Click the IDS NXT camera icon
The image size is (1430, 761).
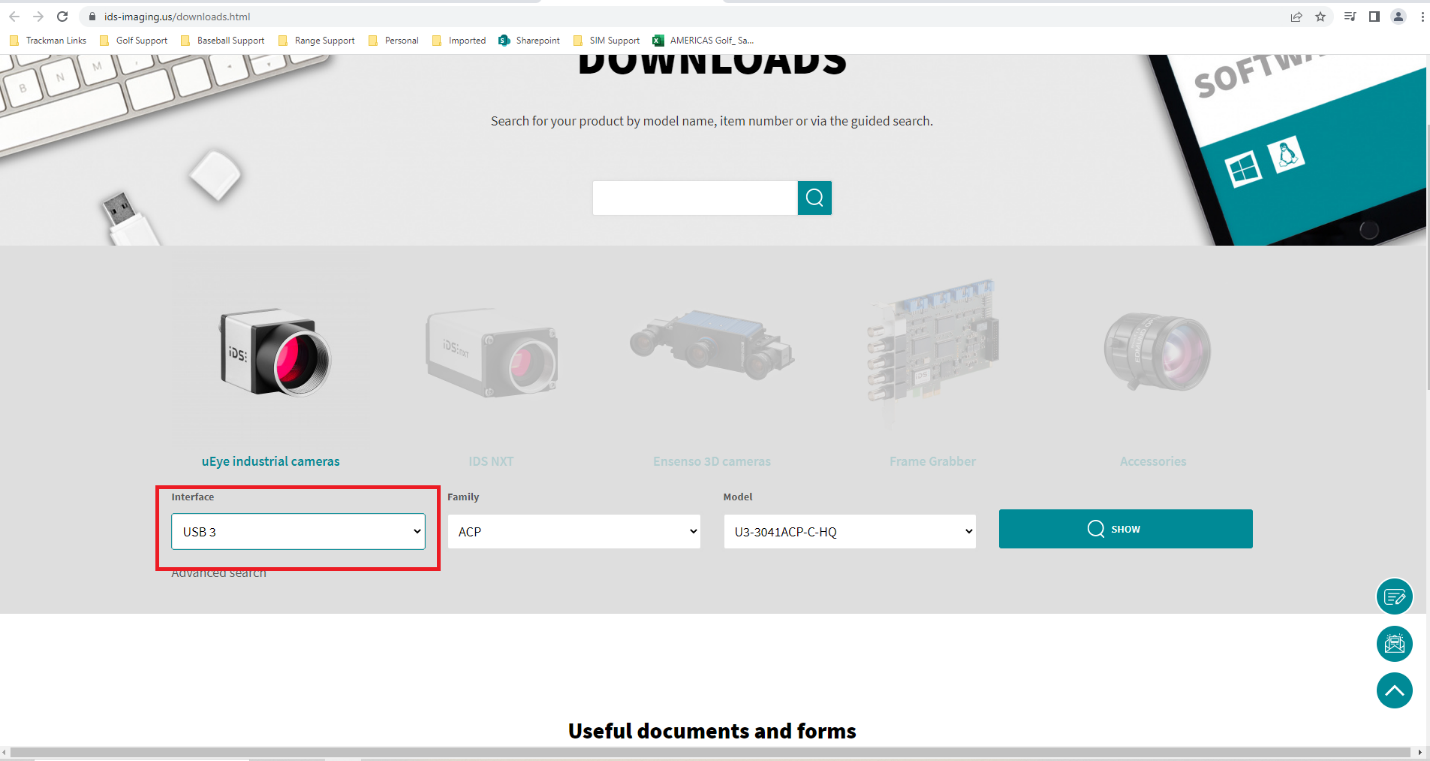click(492, 355)
